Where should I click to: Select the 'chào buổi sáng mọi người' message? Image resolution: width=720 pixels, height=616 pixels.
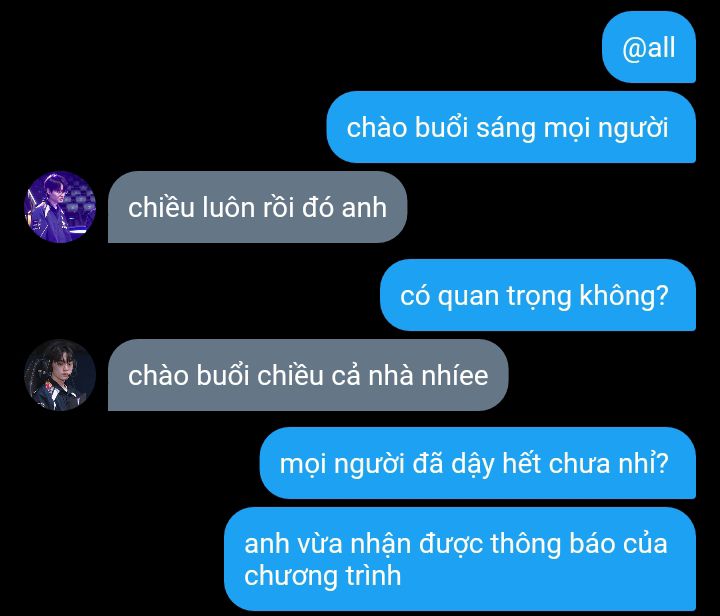(x=511, y=127)
